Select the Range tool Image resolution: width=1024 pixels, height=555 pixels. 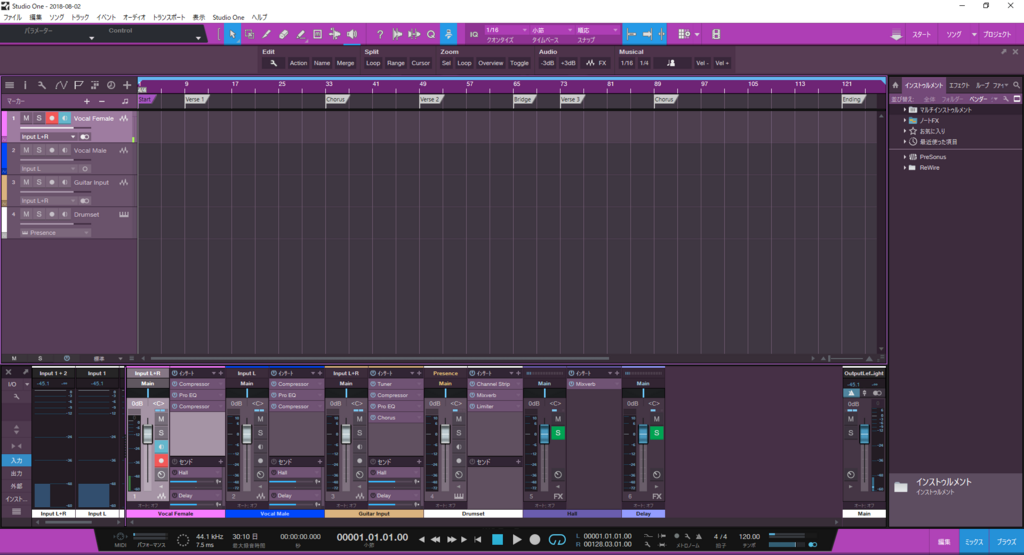click(249, 34)
